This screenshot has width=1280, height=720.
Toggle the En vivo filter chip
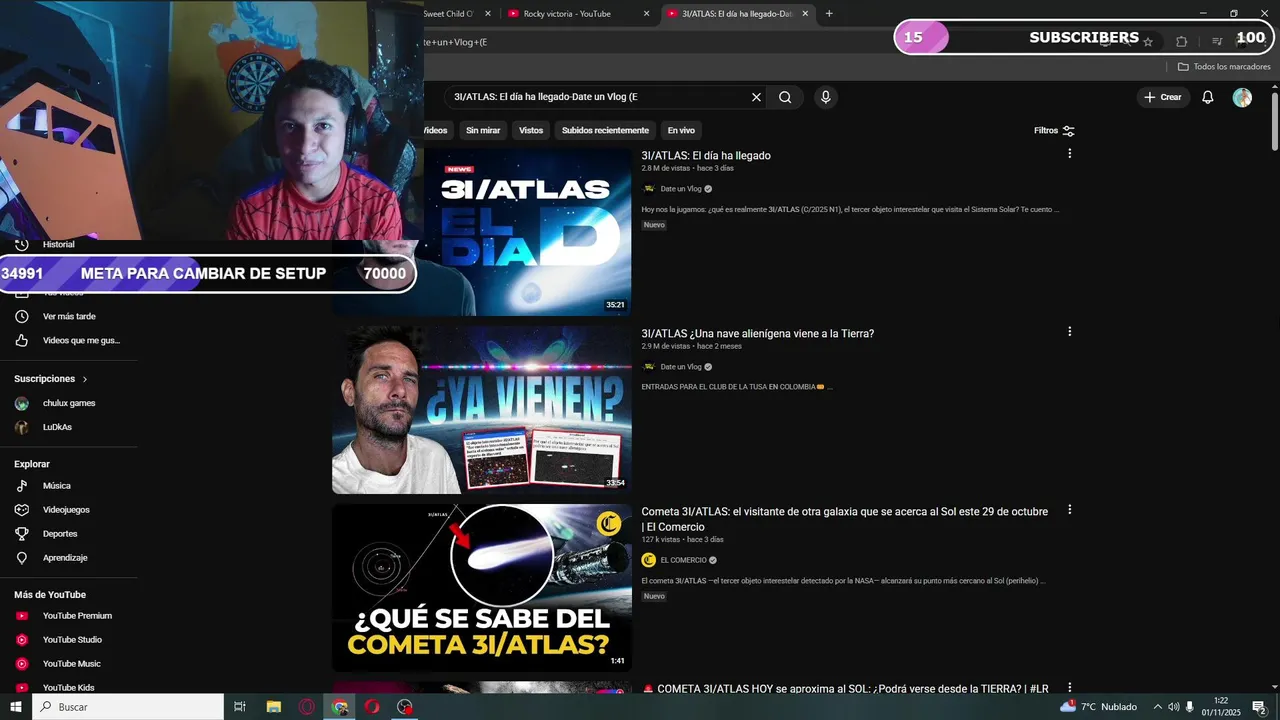(x=681, y=130)
